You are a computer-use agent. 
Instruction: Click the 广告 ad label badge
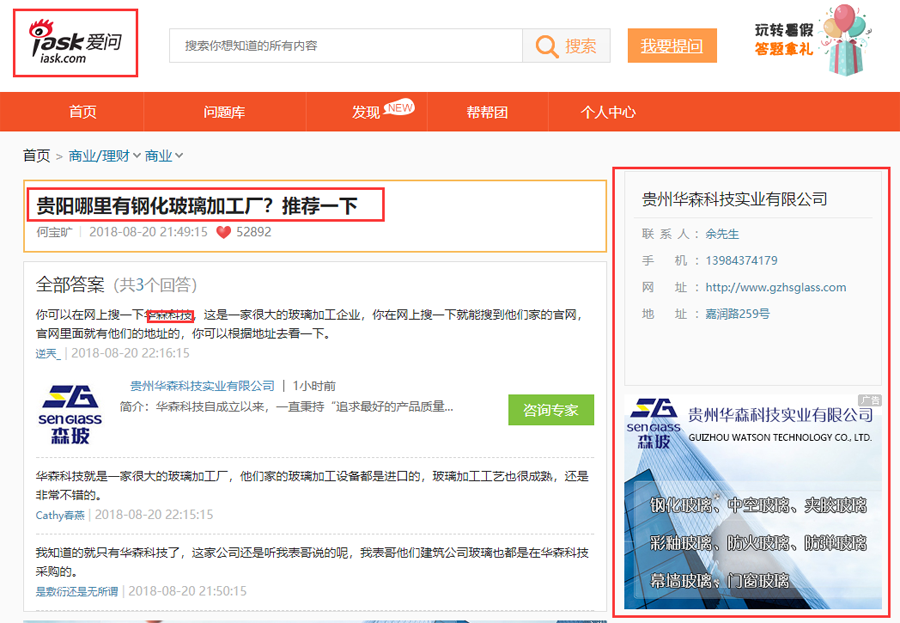[869, 400]
